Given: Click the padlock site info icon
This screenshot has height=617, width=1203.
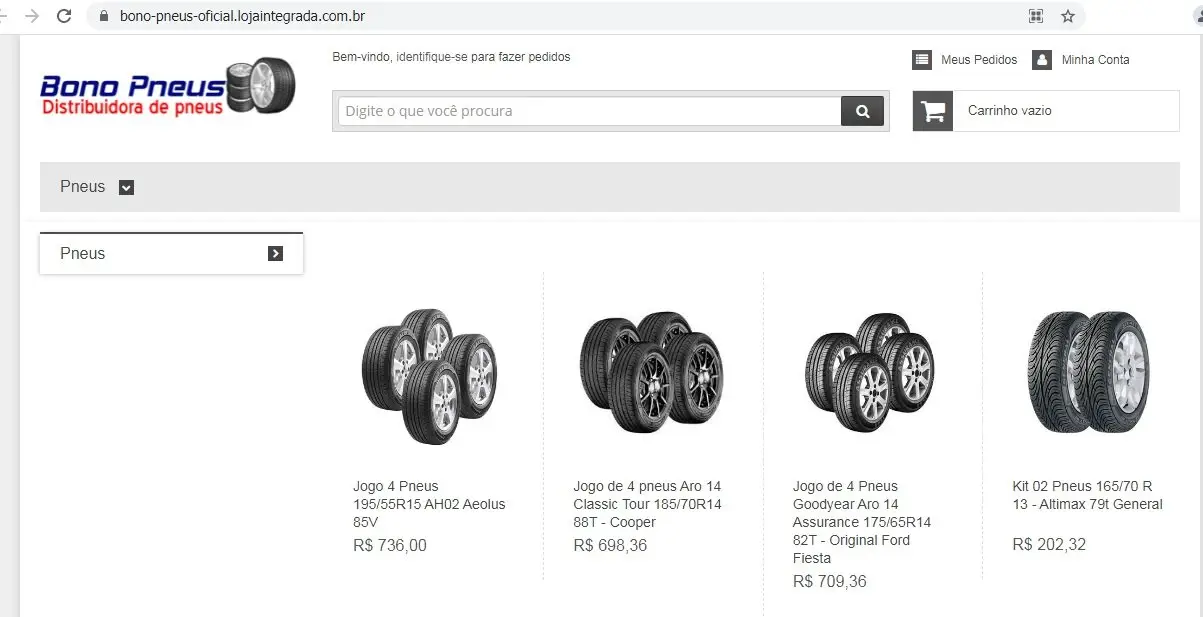Looking at the screenshot, I should [x=102, y=16].
